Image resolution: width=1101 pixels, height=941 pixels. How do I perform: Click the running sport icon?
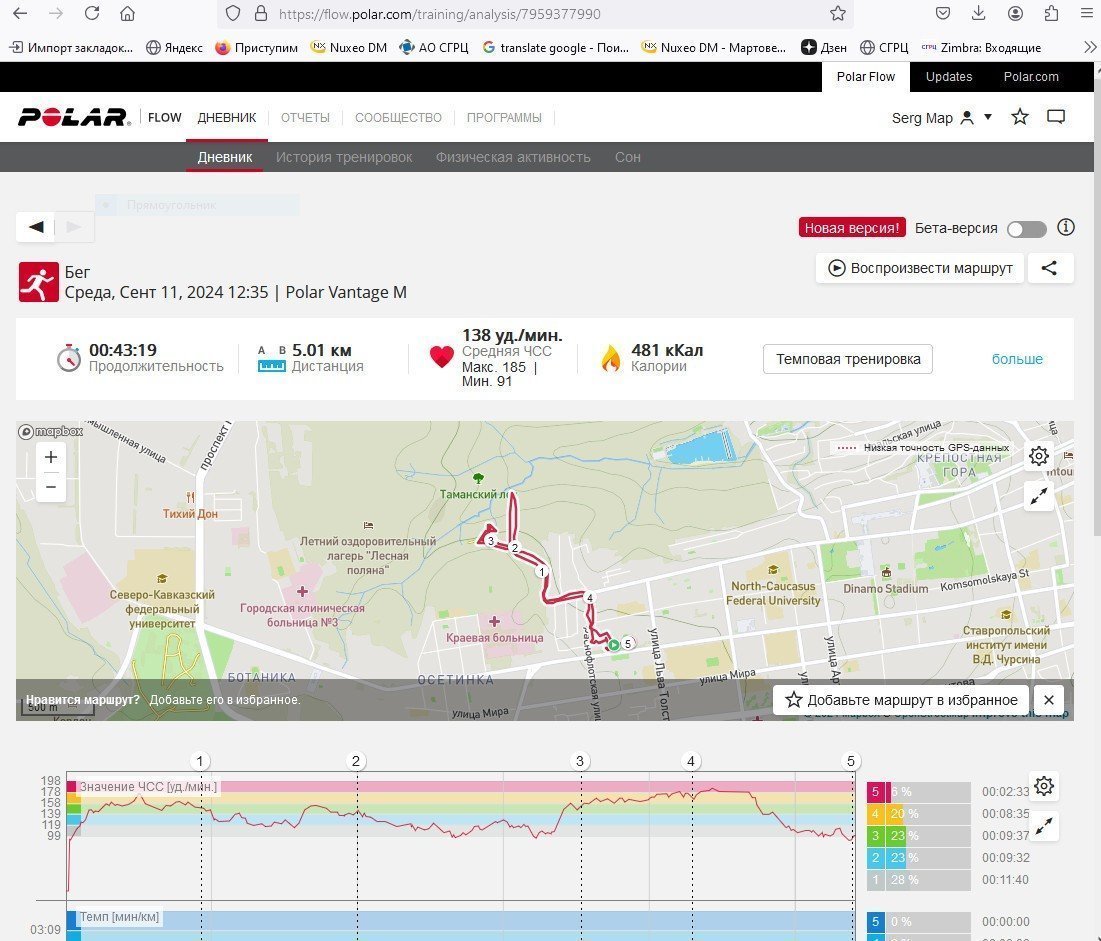coord(39,282)
